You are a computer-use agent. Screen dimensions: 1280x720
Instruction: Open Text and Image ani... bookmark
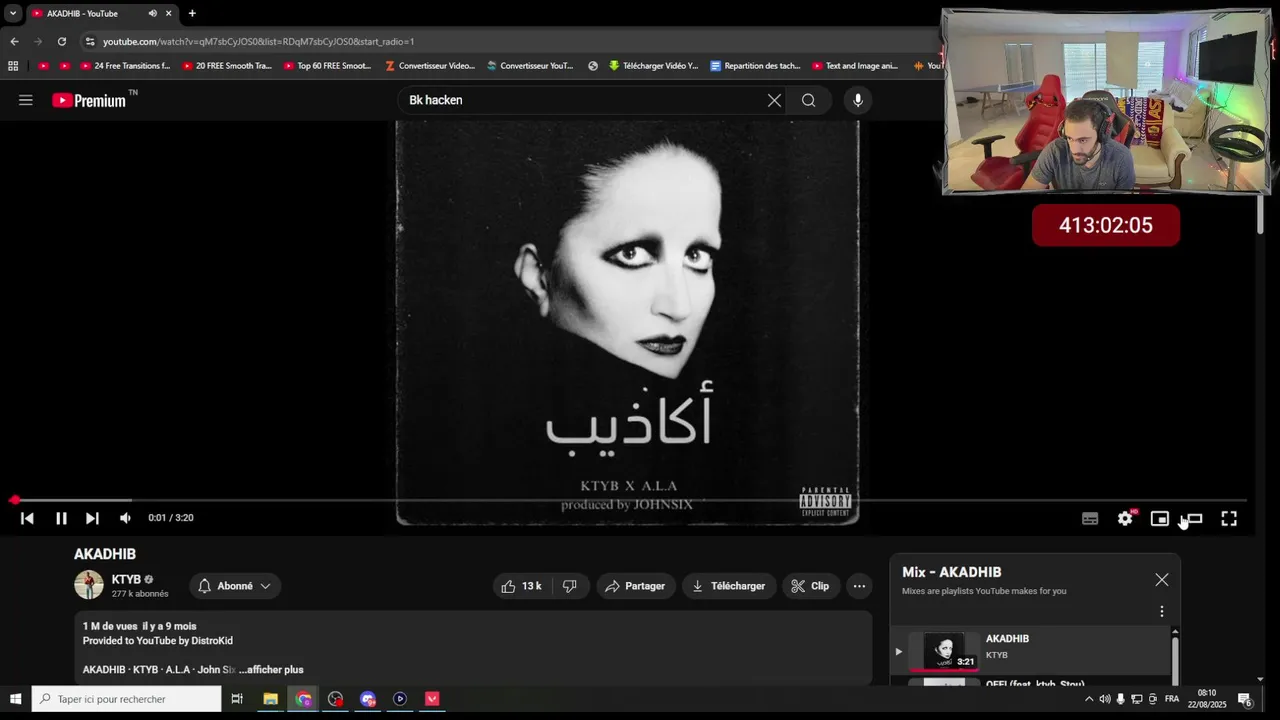point(855,66)
